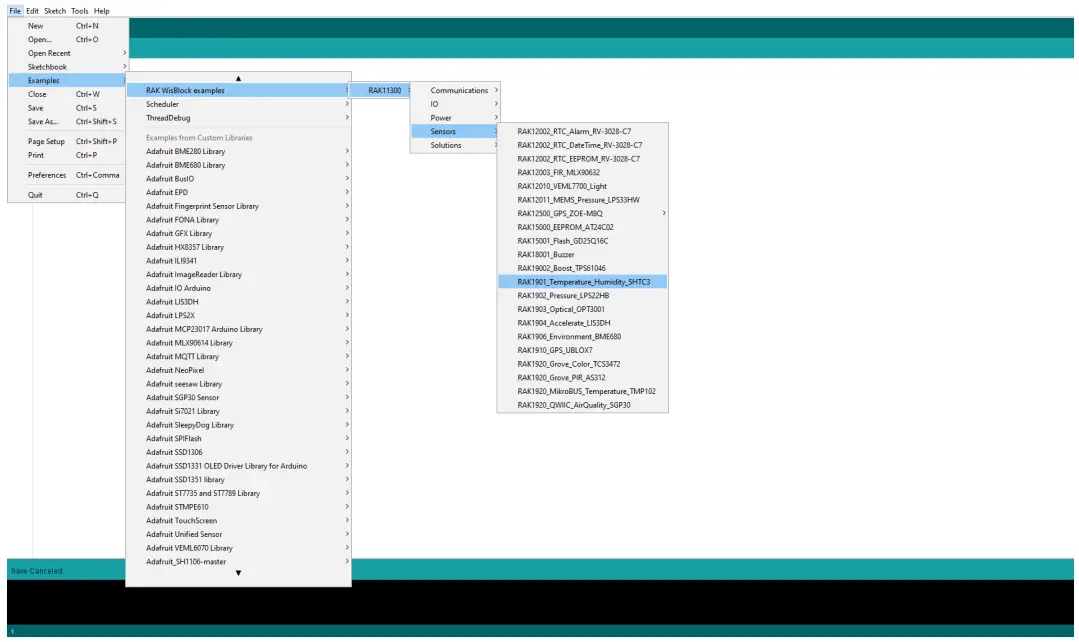Open RAK1903_Optical_OPT3001 example
Viewport: 1079px width, 642px height.
(x=582, y=309)
